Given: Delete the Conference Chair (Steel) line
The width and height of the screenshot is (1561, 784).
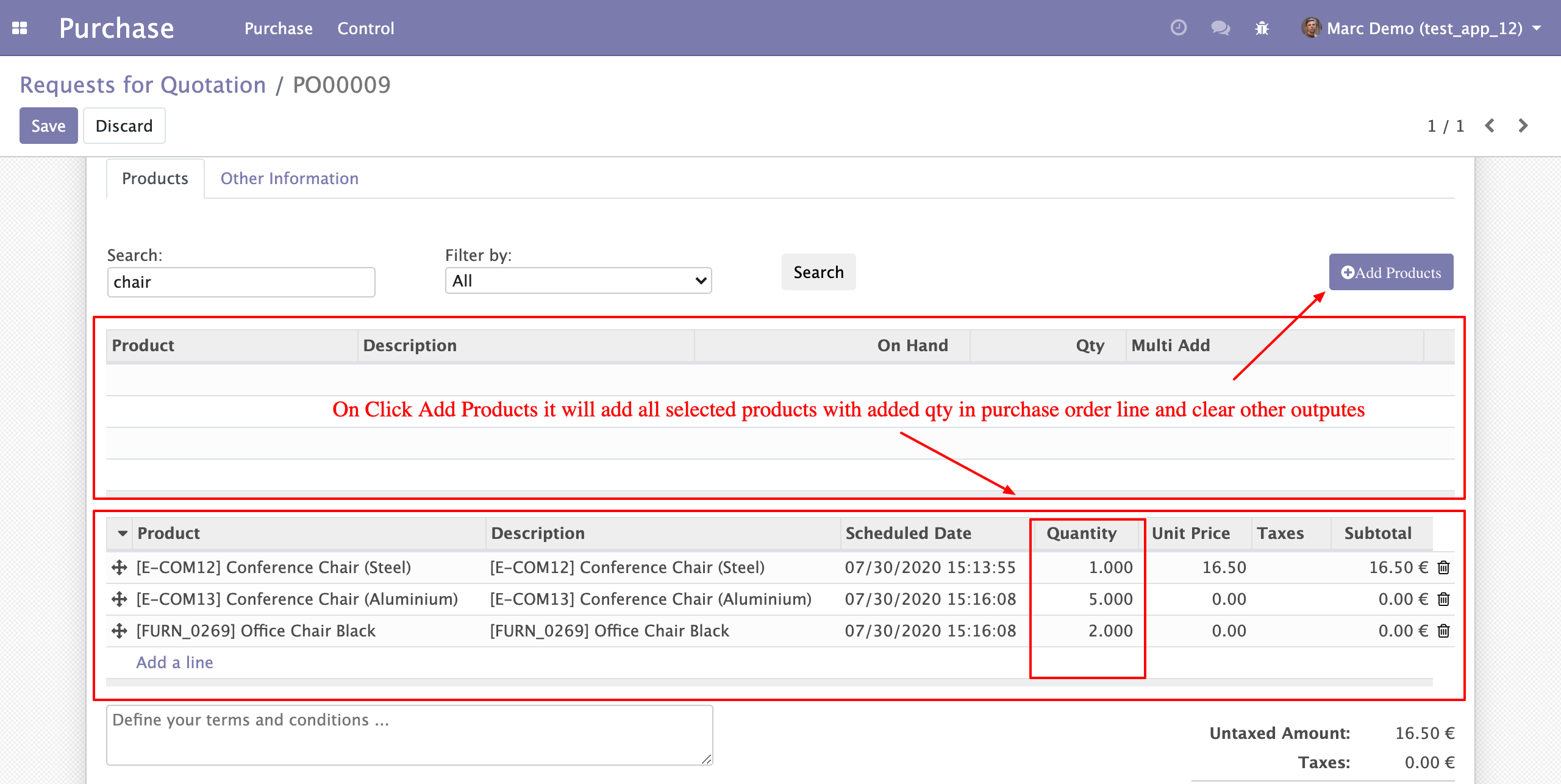Looking at the screenshot, I should coord(1443,568).
